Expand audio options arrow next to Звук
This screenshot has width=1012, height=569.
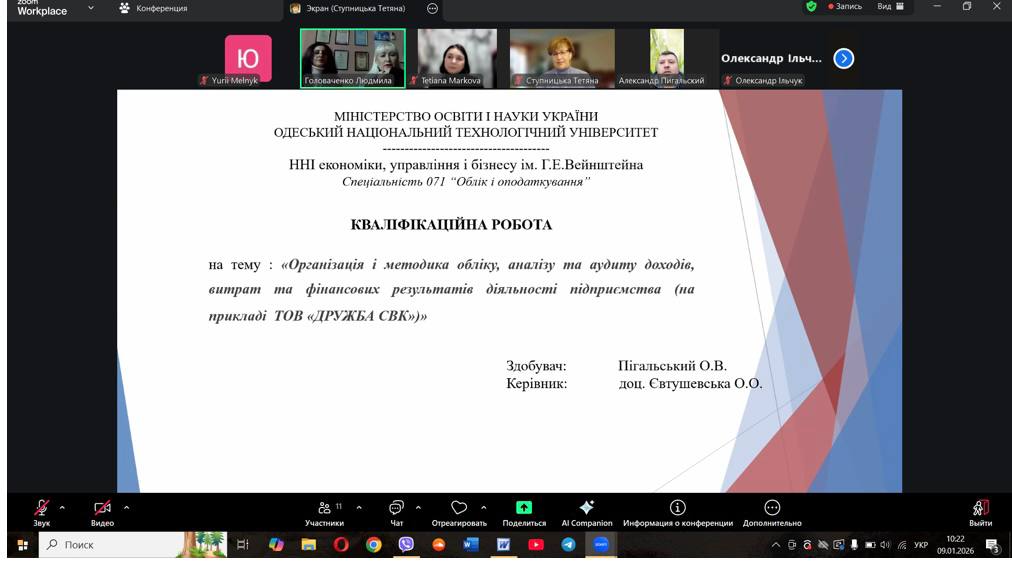coord(62,507)
